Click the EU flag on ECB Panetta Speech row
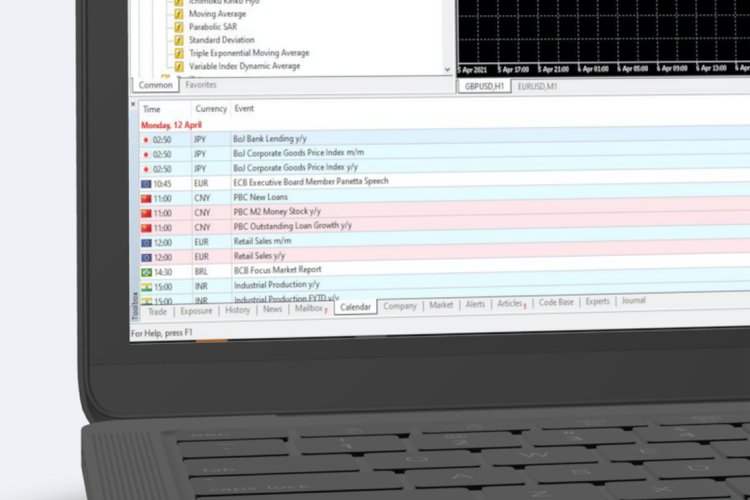 click(x=146, y=184)
